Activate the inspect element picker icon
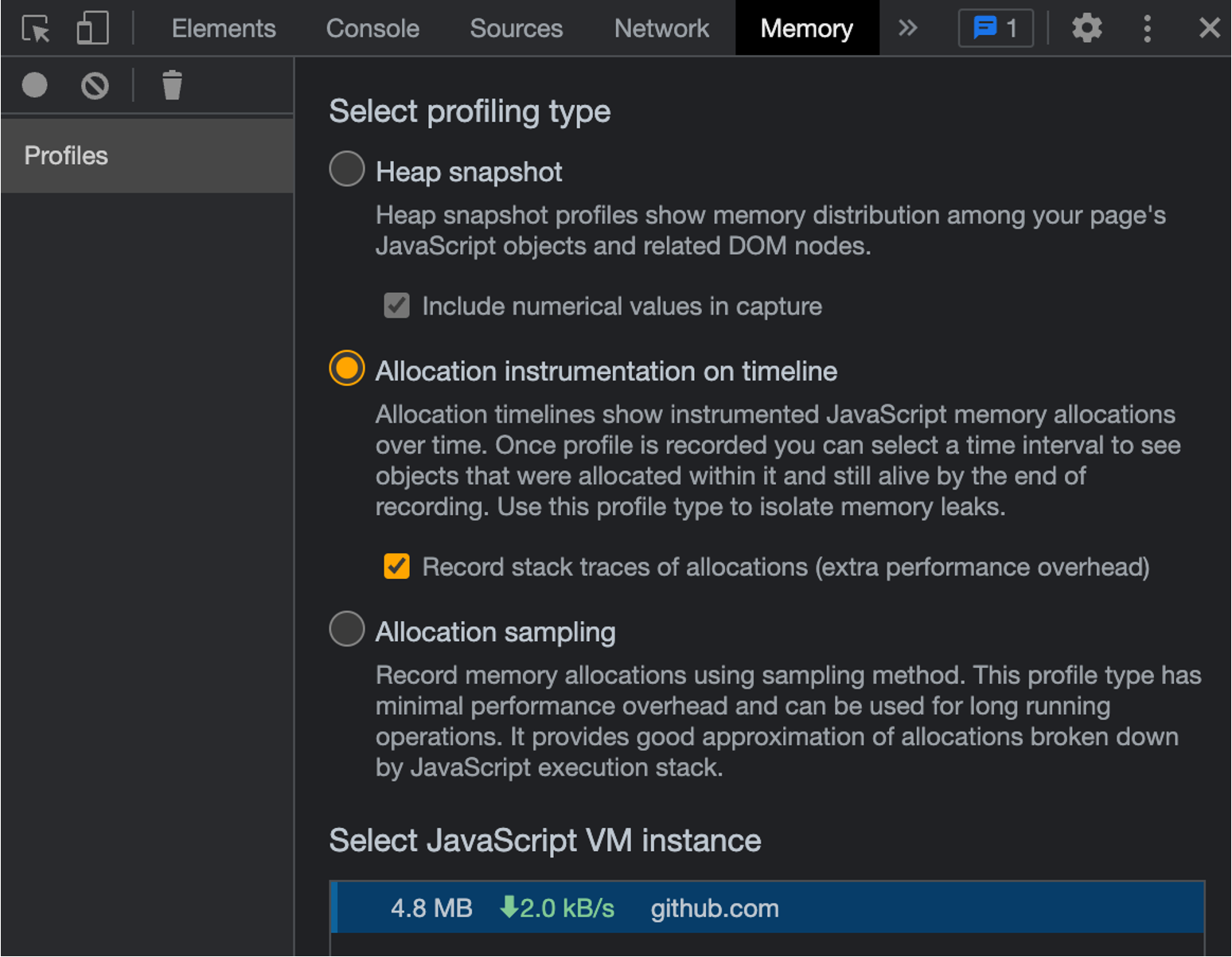Screen dimensions: 1232x957 click(x=36, y=29)
